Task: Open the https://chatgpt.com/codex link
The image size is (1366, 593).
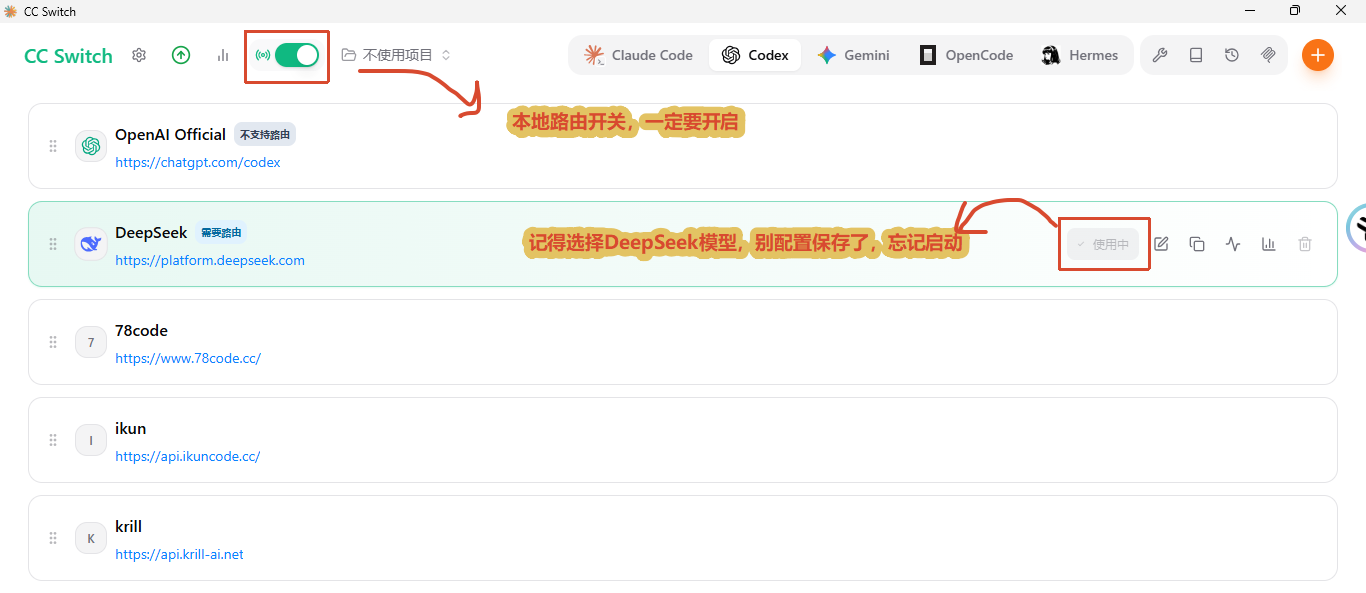Action: 198,162
